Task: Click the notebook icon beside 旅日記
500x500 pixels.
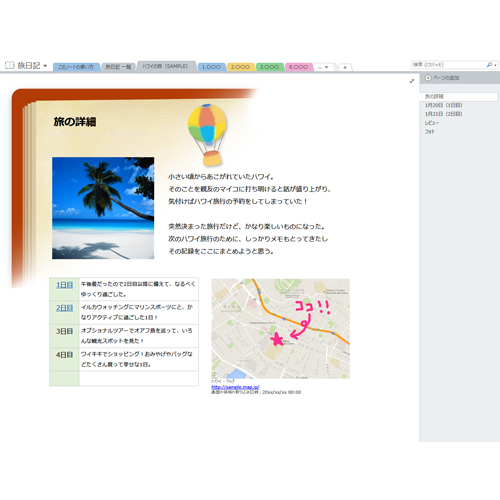Action: pyautogui.click(x=10, y=65)
